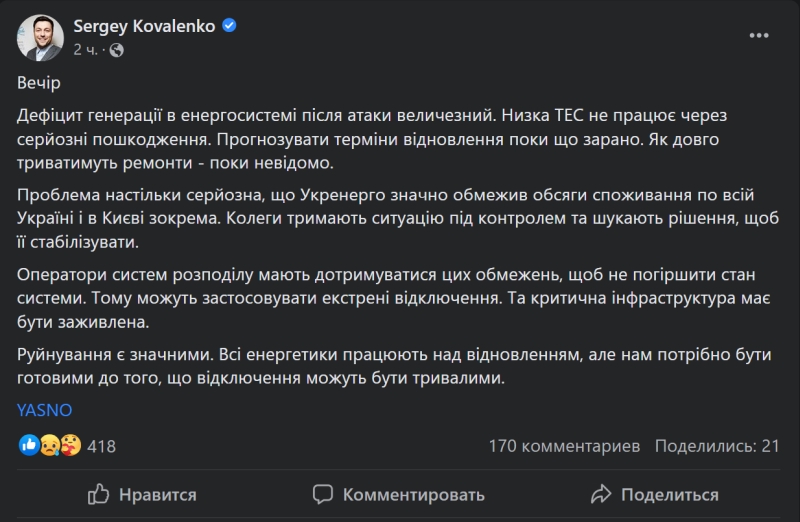Click the sad face reaction emoji
This screenshot has width=800, height=522.
click(x=48, y=445)
